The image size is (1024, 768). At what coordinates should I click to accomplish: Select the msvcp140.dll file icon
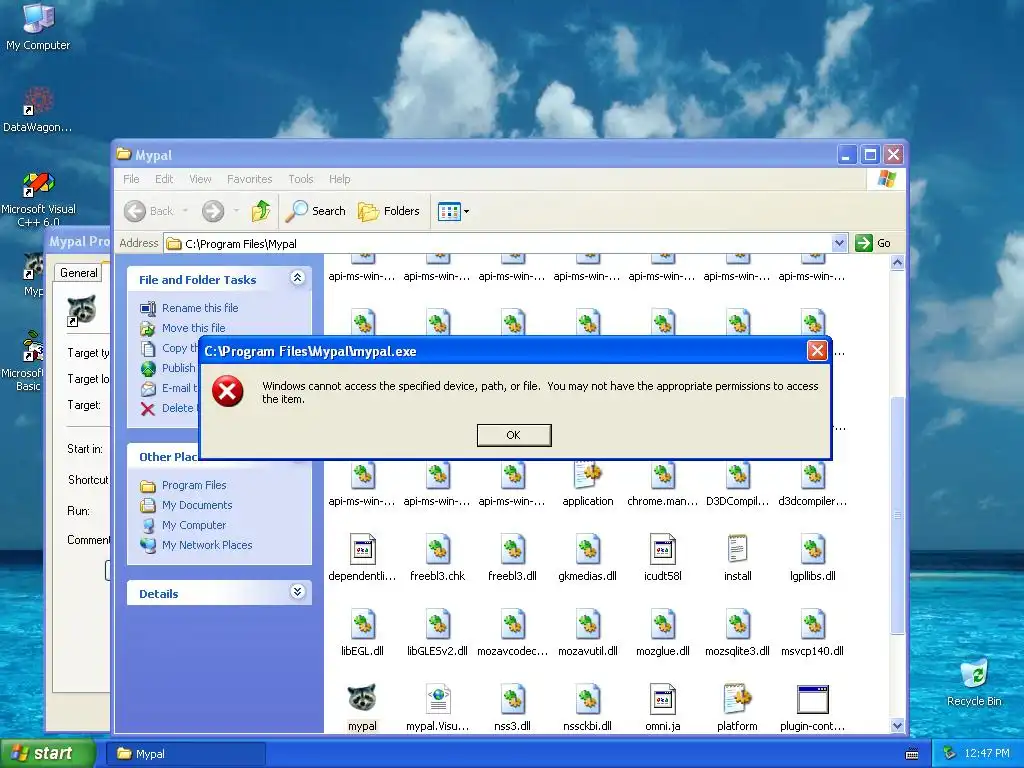click(x=812, y=624)
